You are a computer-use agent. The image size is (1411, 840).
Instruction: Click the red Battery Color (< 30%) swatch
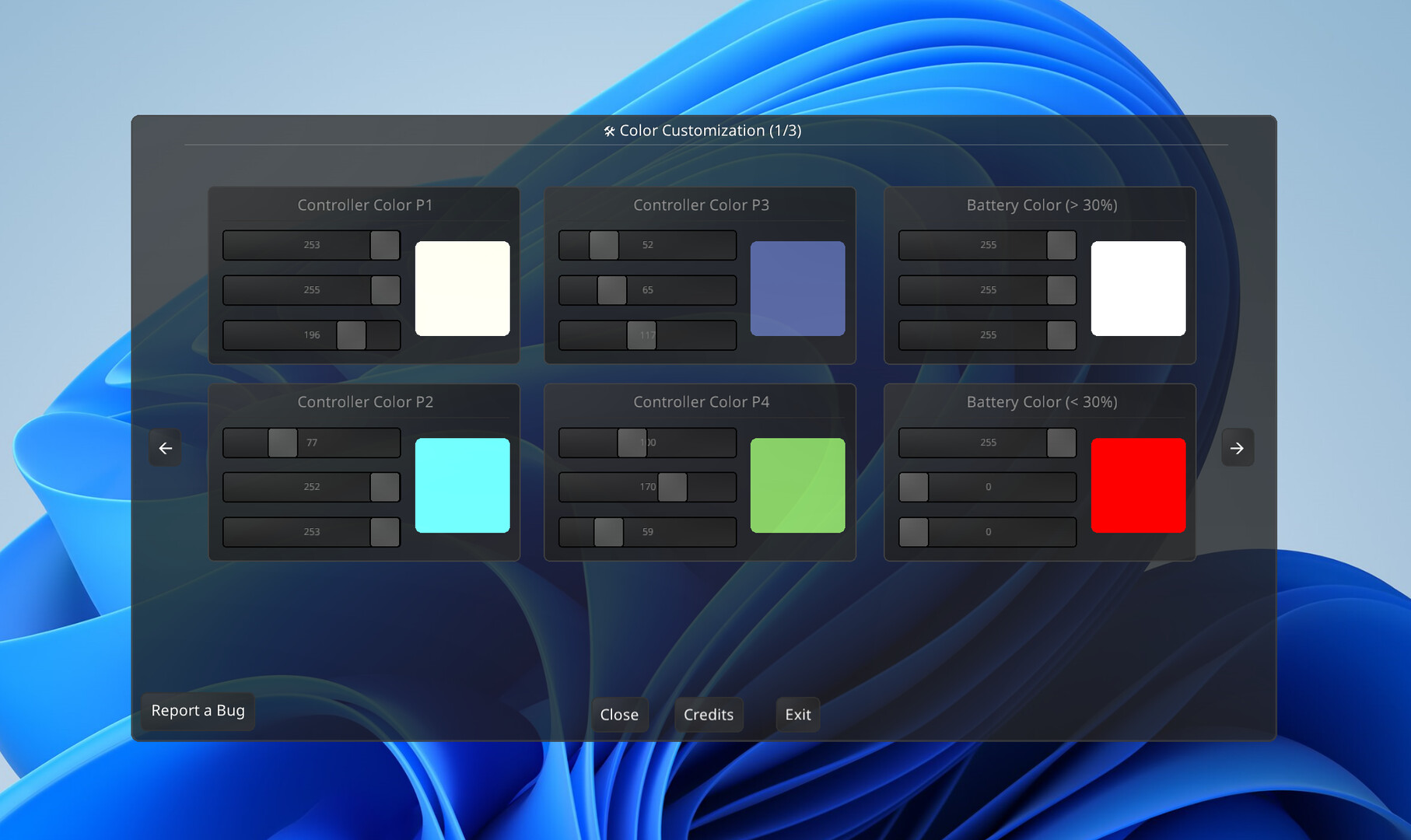pyautogui.click(x=1139, y=485)
